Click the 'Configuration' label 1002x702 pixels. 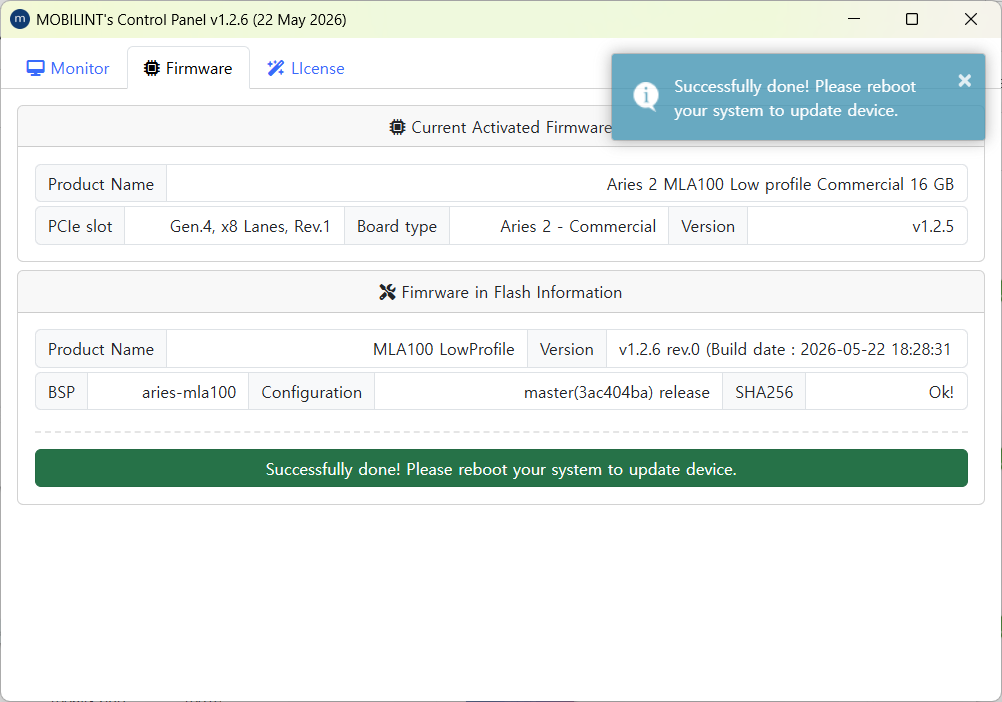311,392
